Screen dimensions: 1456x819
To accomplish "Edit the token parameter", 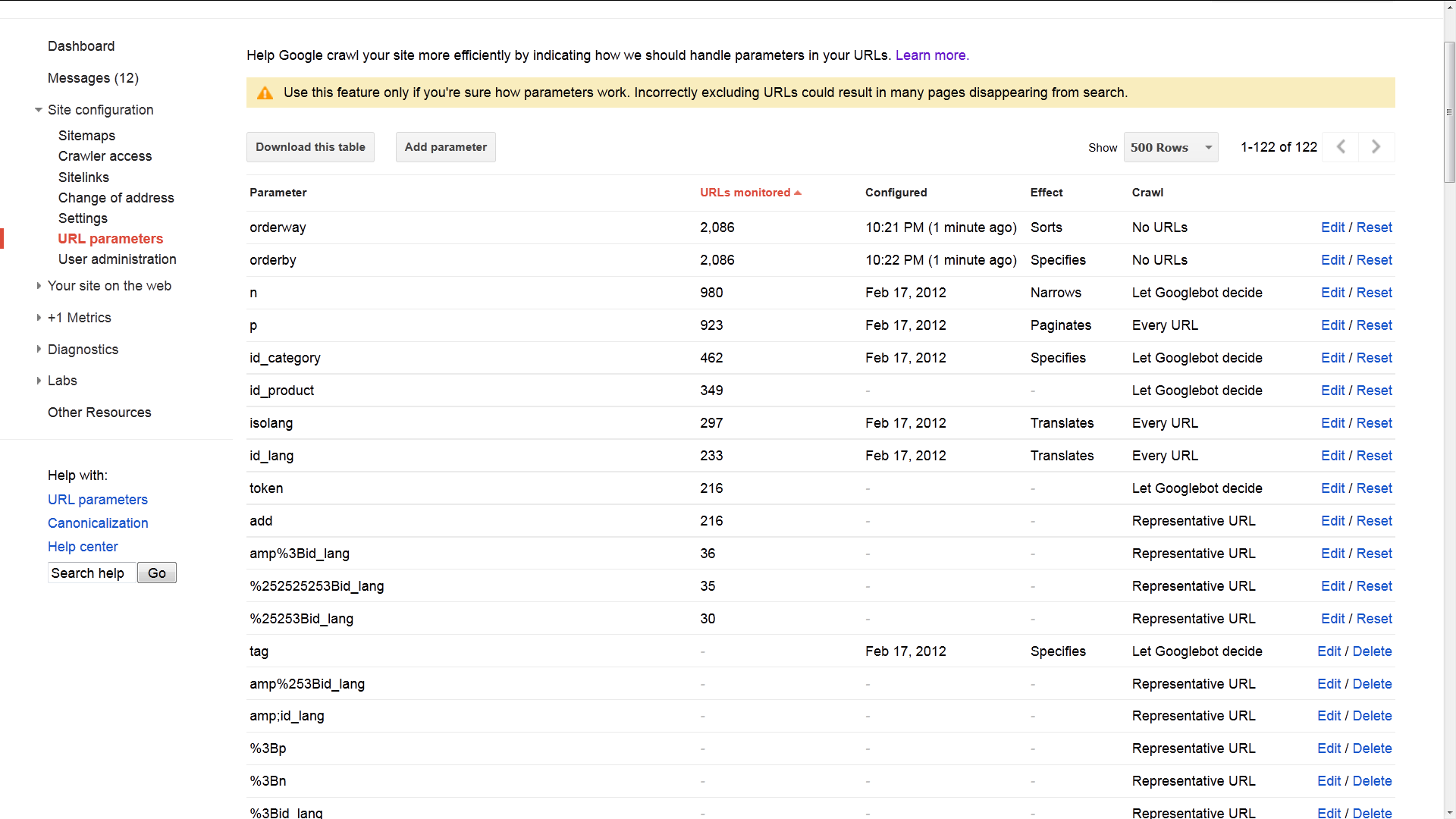I will [1332, 488].
